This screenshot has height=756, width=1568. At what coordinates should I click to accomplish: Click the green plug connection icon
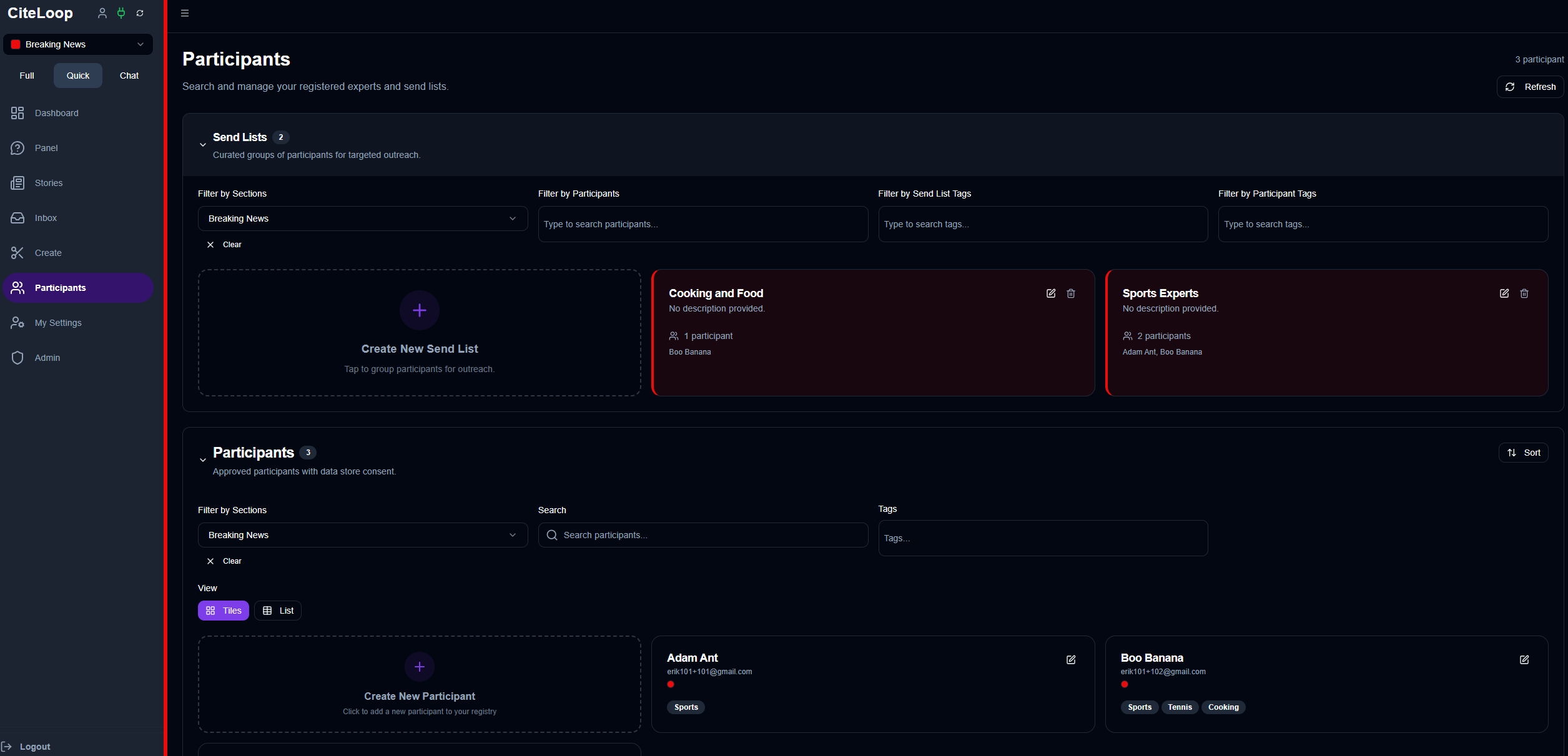(x=121, y=13)
